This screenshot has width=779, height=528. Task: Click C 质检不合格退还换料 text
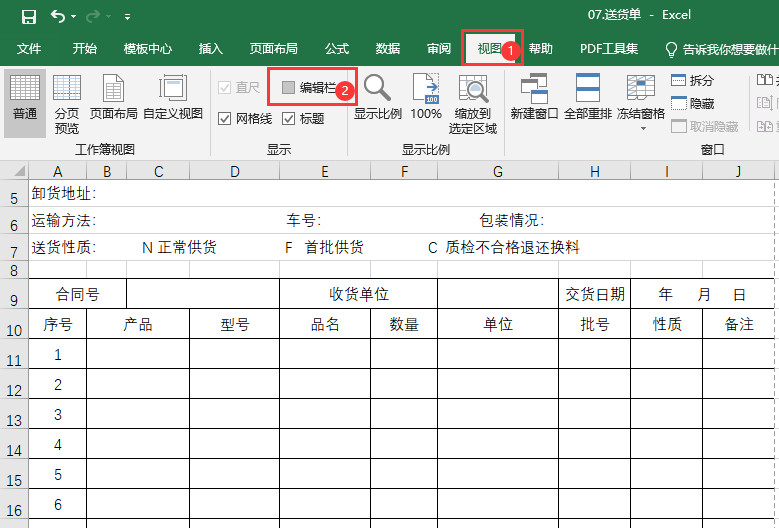[504, 247]
